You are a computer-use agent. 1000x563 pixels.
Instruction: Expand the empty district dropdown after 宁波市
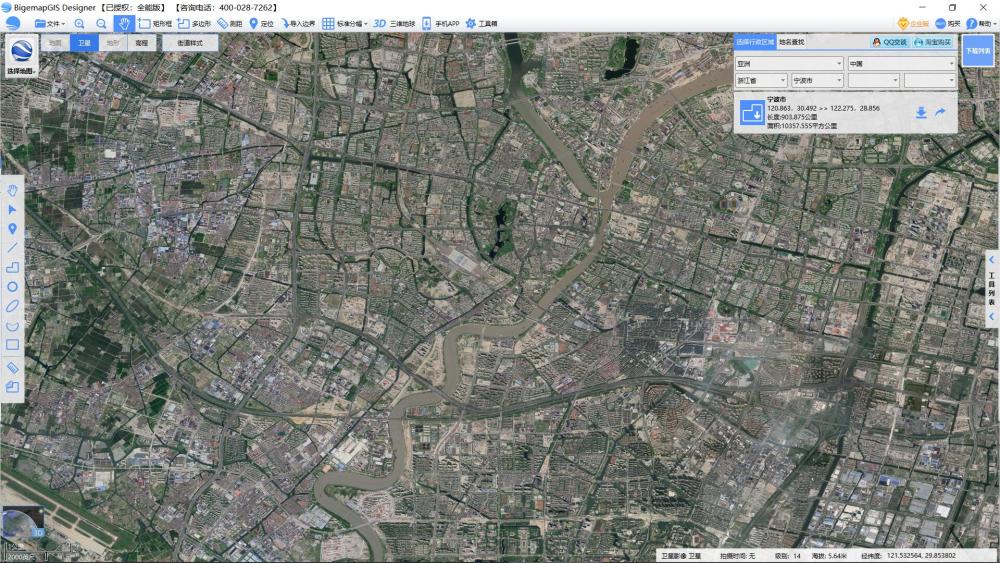(874, 80)
